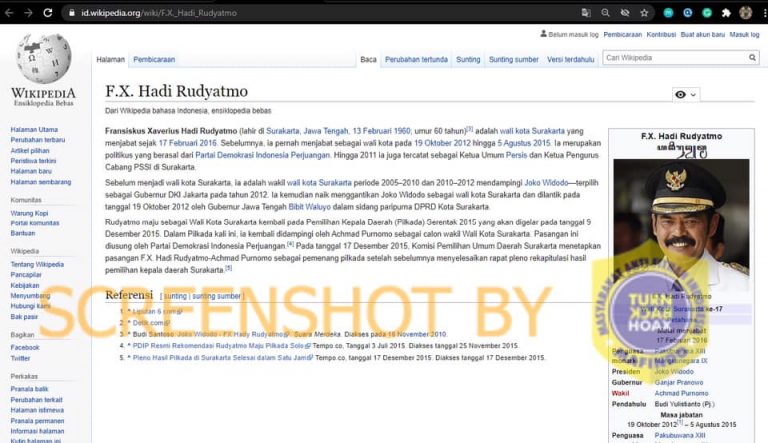This screenshot has height=443, width=768.
Task: Follow the Bibit Waluyo link
Action: (x=310, y=207)
